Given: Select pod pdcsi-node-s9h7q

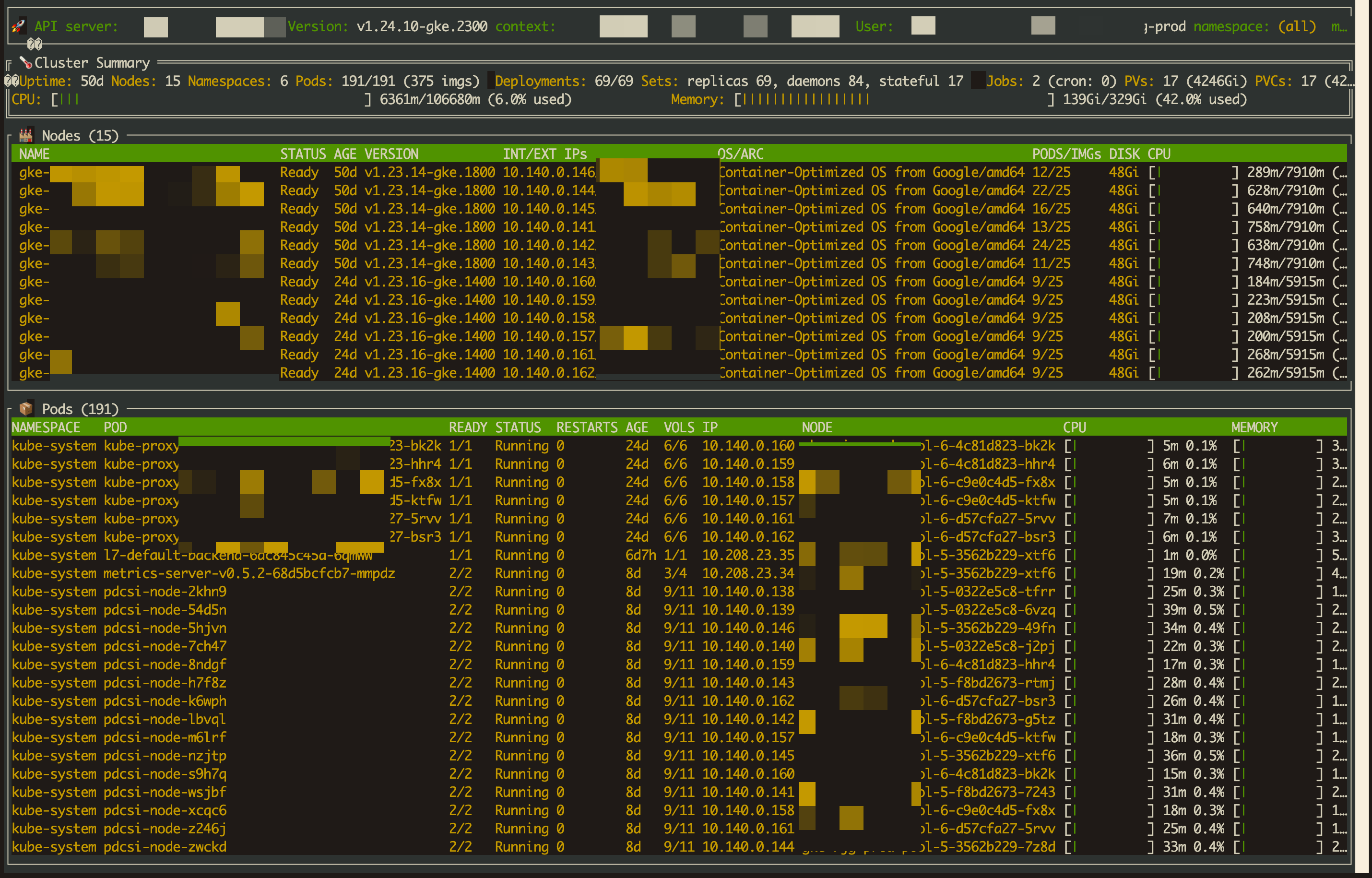Looking at the screenshot, I should [165, 774].
